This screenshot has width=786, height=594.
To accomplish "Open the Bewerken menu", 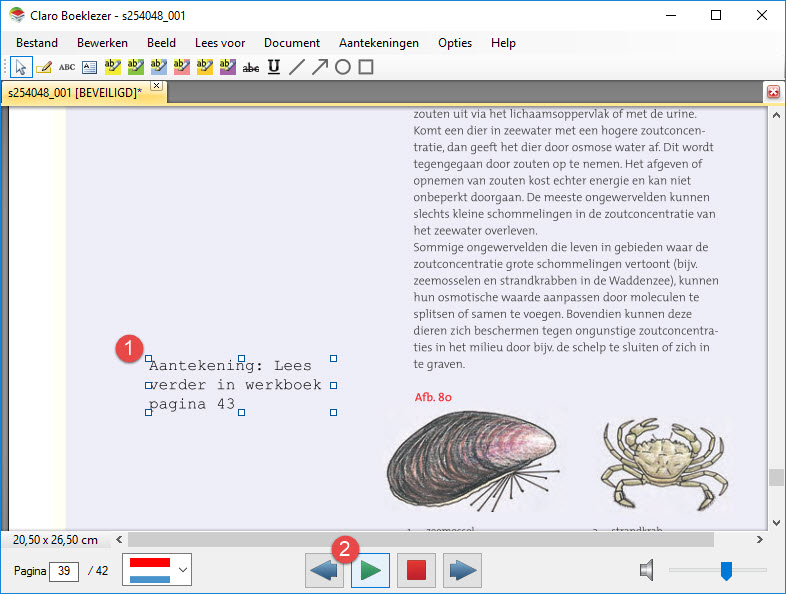I will [x=102, y=43].
